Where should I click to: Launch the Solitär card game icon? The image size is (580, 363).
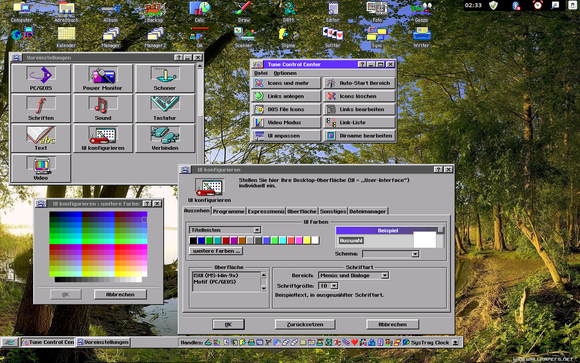(333, 37)
